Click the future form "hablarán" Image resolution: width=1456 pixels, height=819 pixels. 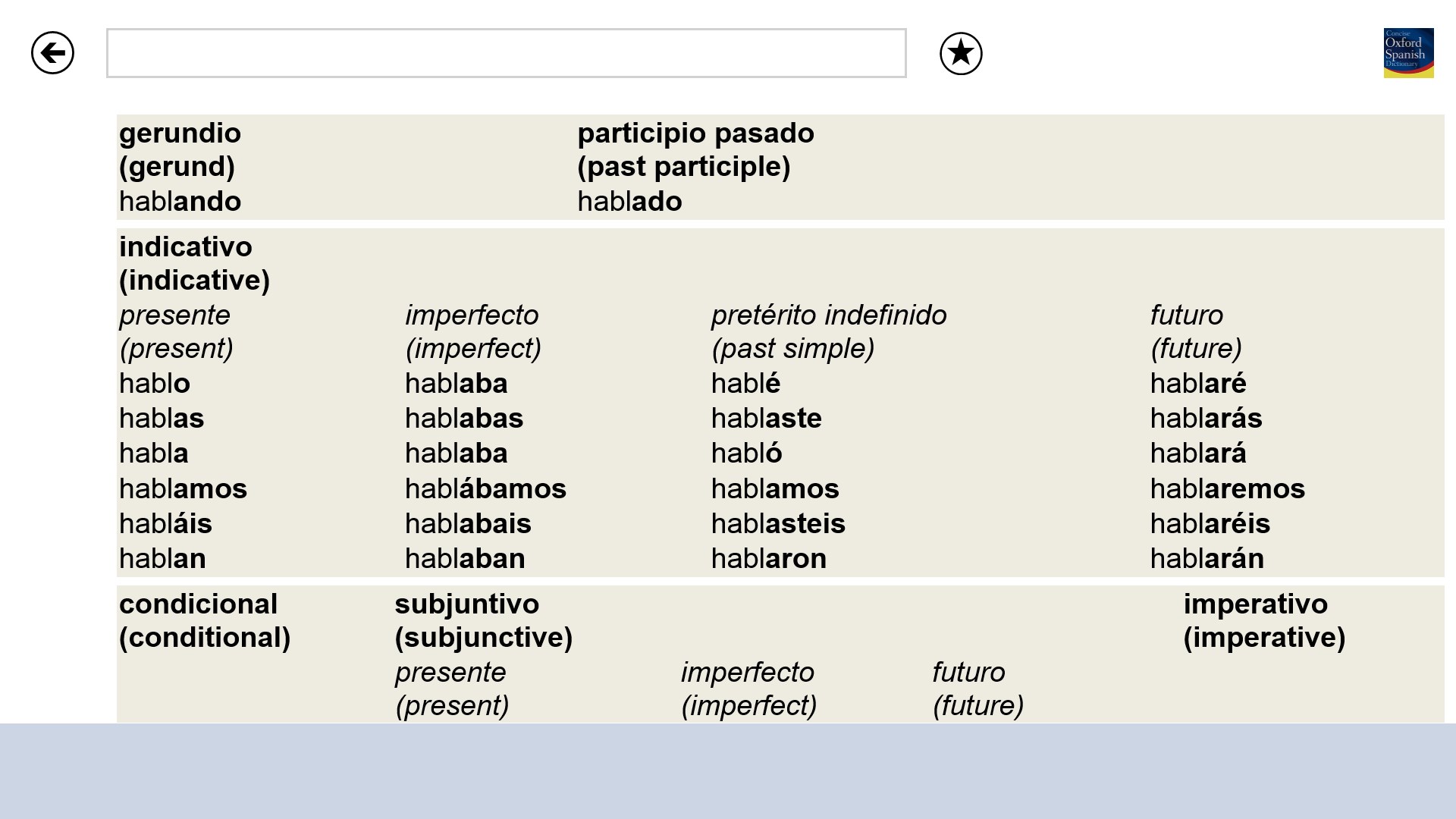[1207, 559]
